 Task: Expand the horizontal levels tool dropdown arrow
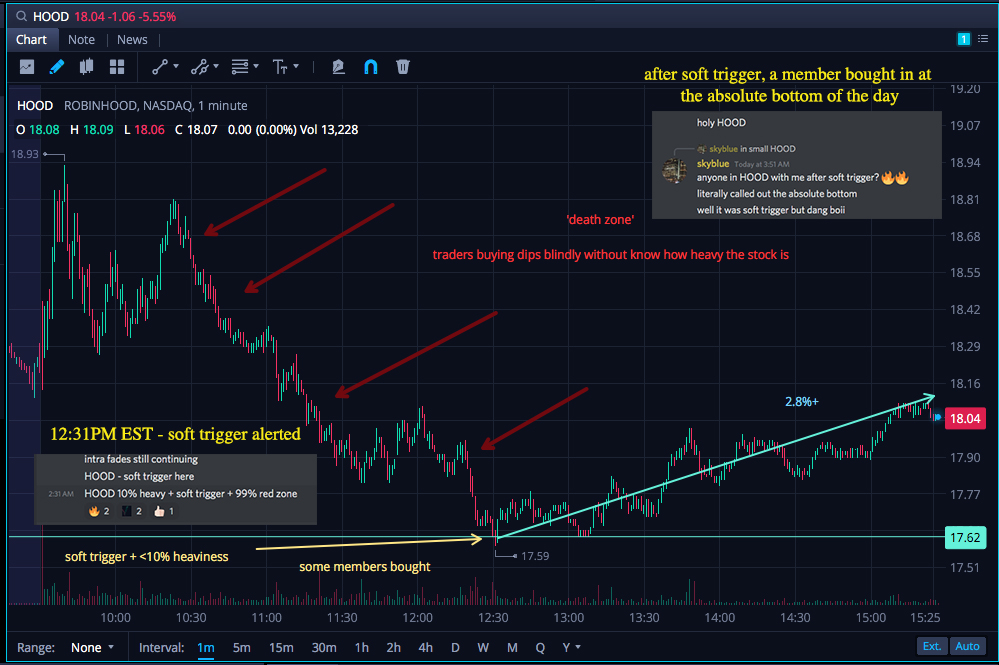tap(255, 66)
